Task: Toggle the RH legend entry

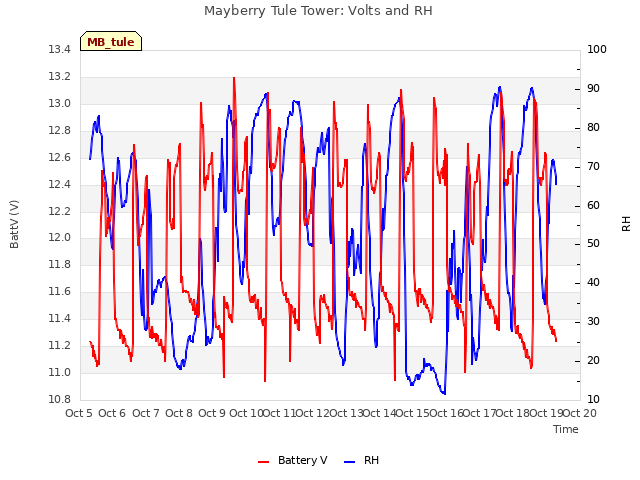Action: [361, 460]
